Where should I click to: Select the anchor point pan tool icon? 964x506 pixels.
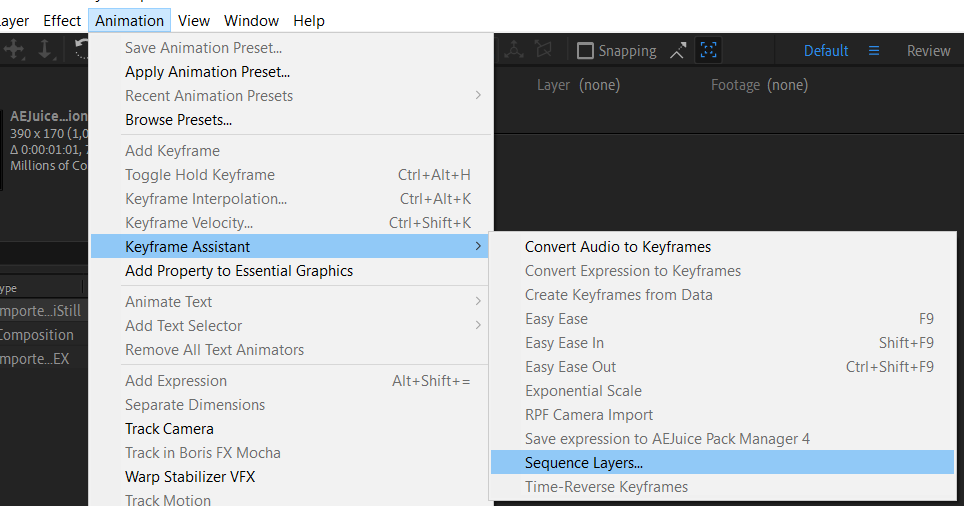15,50
